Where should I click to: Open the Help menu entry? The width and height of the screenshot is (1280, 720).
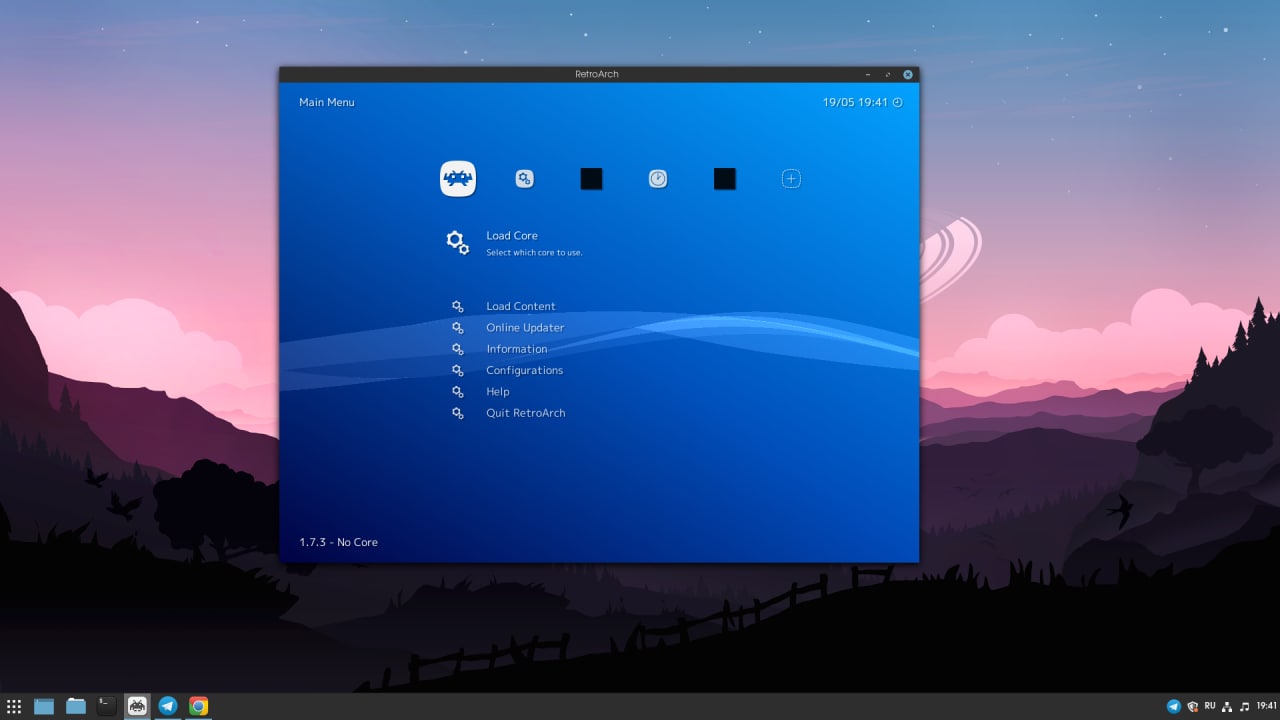pos(498,392)
